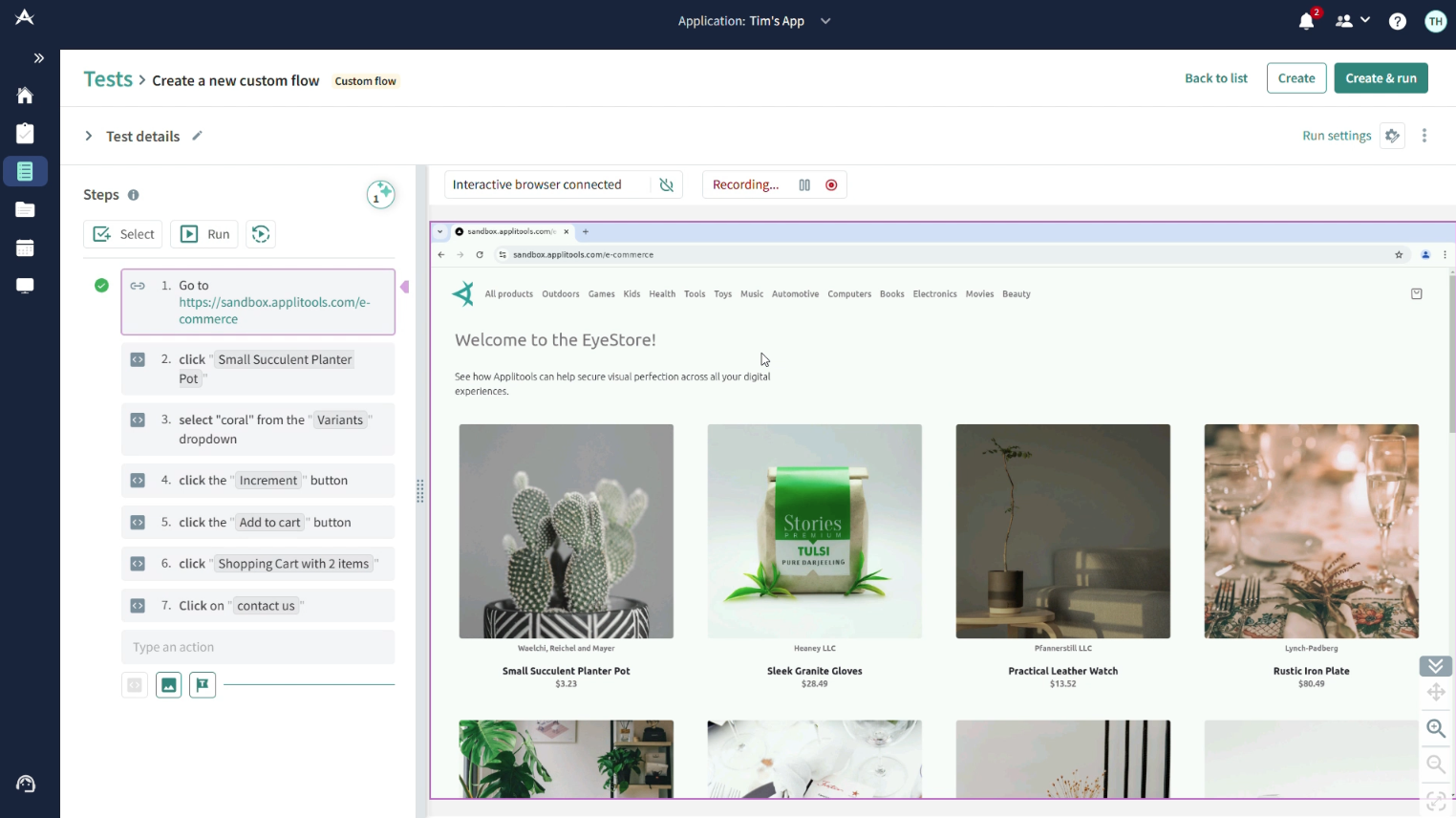Click the help question mark icon
Image resolution: width=1456 pixels, height=818 pixels.
click(1398, 21)
